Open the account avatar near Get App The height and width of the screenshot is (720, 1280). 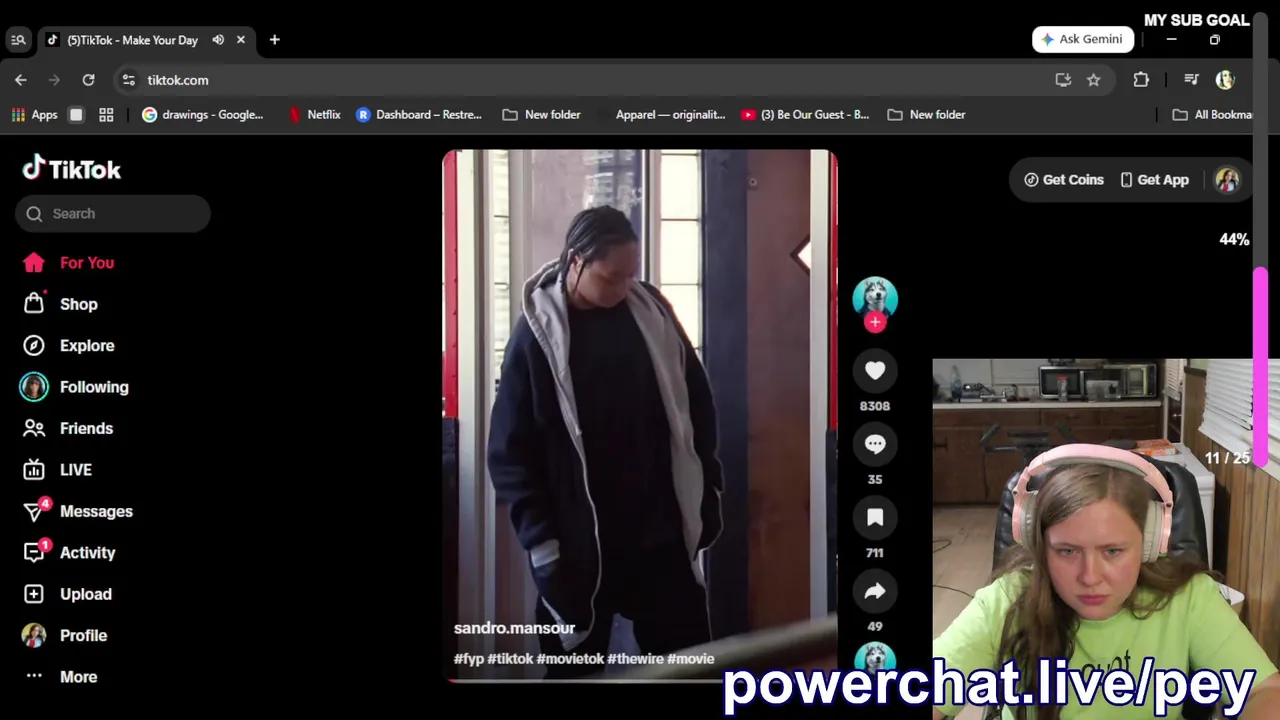click(x=1227, y=180)
